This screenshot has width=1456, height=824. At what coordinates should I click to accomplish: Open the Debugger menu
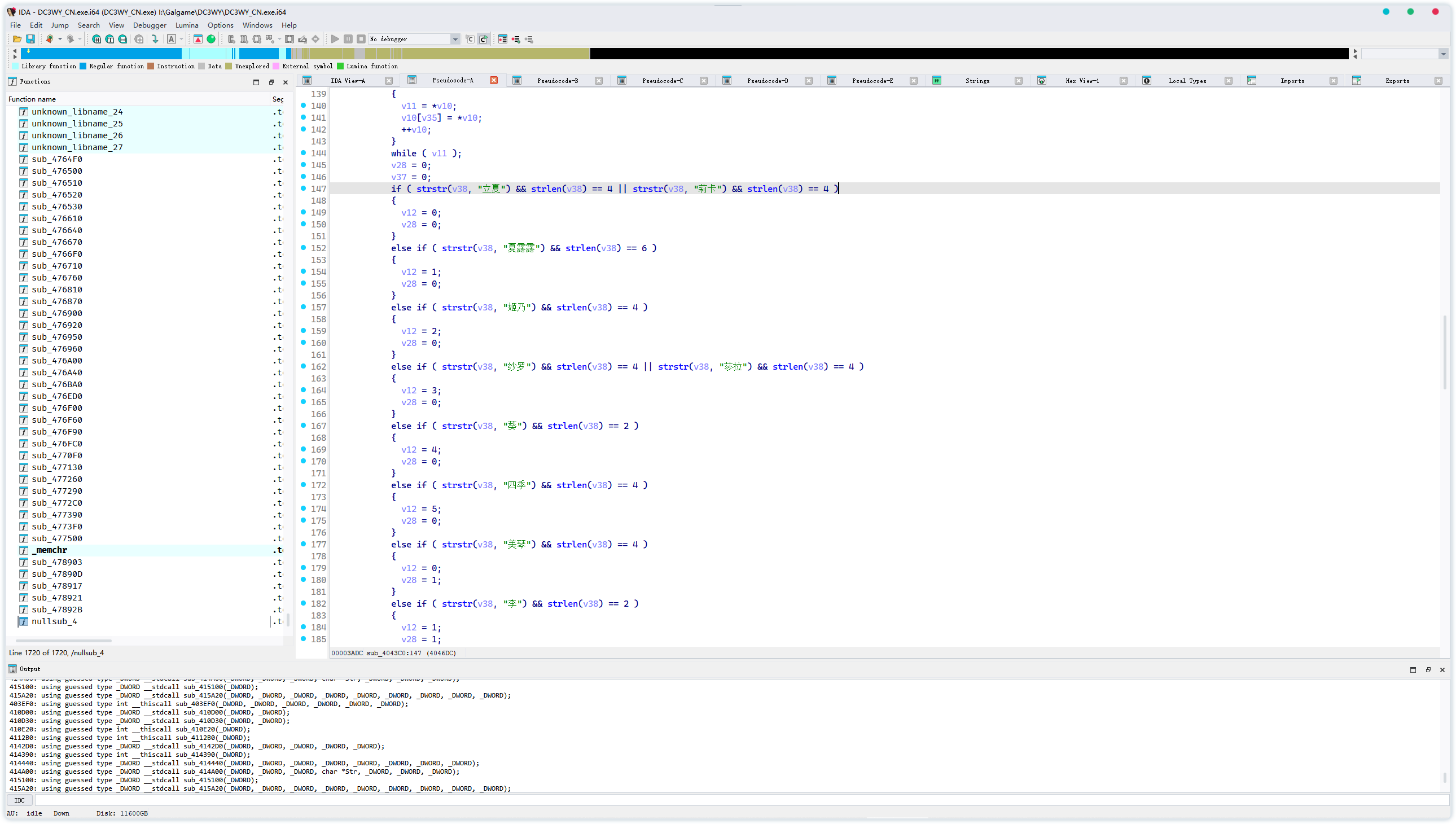click(x=150, y=25)
